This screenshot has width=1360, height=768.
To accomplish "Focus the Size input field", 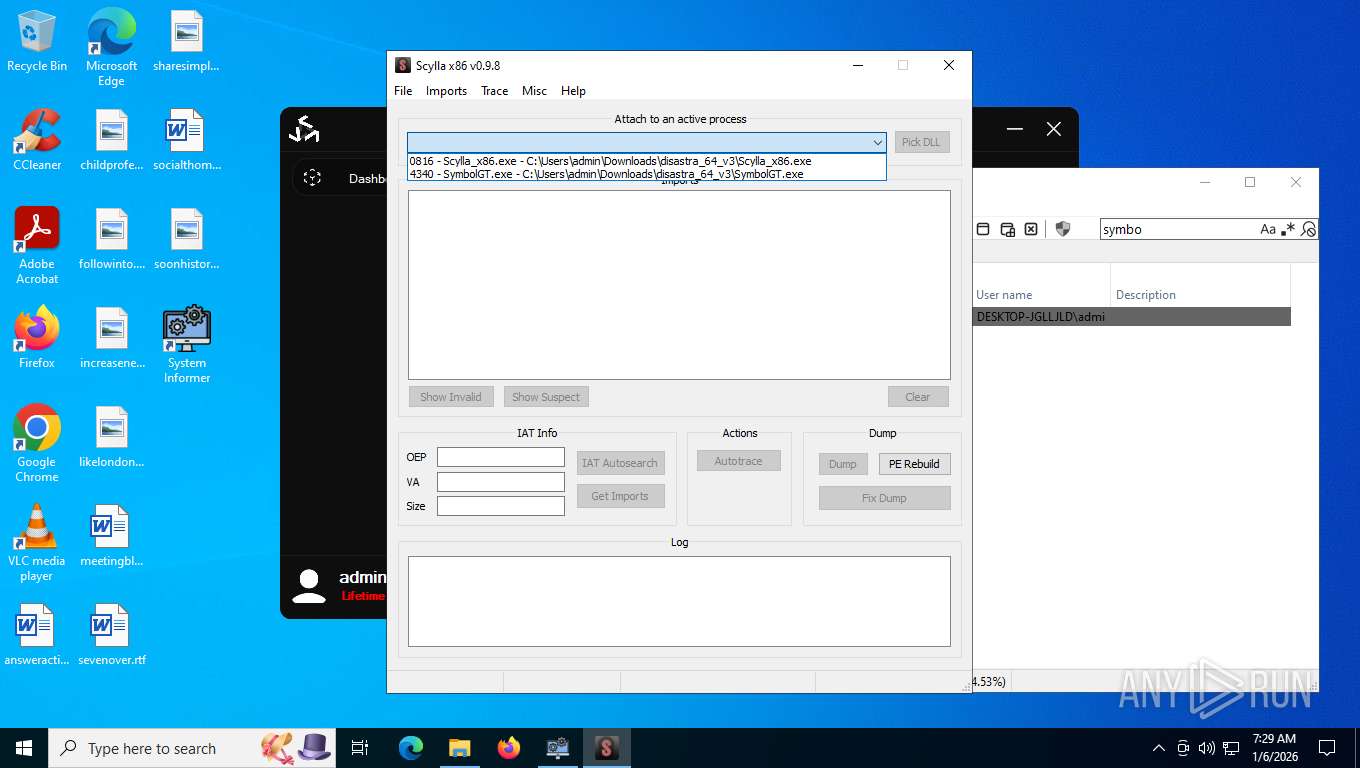I will coord(501,506).
